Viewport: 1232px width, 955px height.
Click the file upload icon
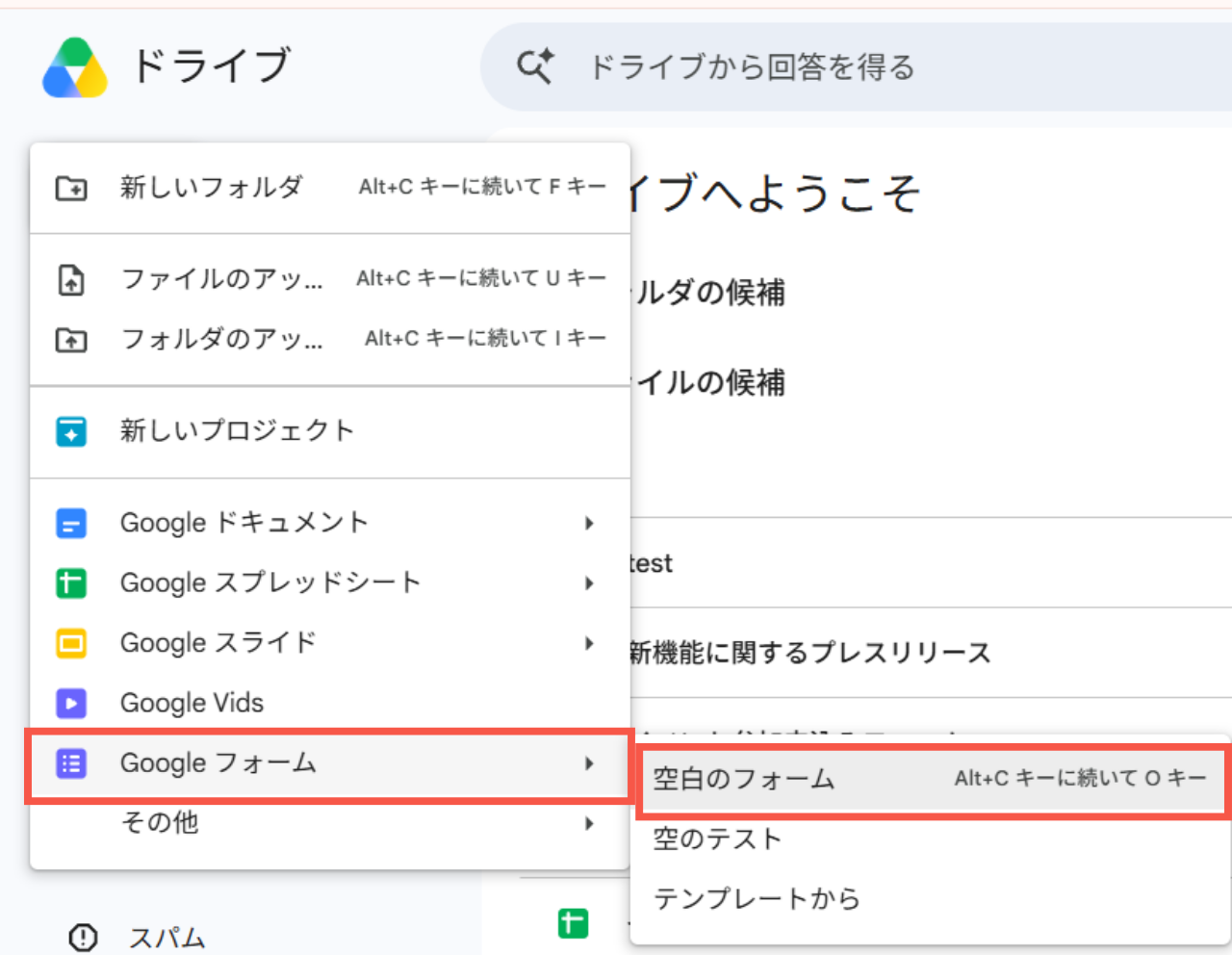pos(71,280)
